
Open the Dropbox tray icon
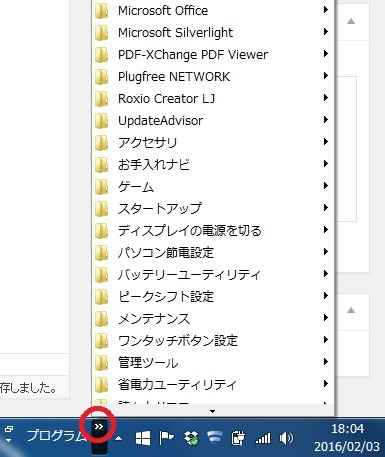tap(191, 438)
